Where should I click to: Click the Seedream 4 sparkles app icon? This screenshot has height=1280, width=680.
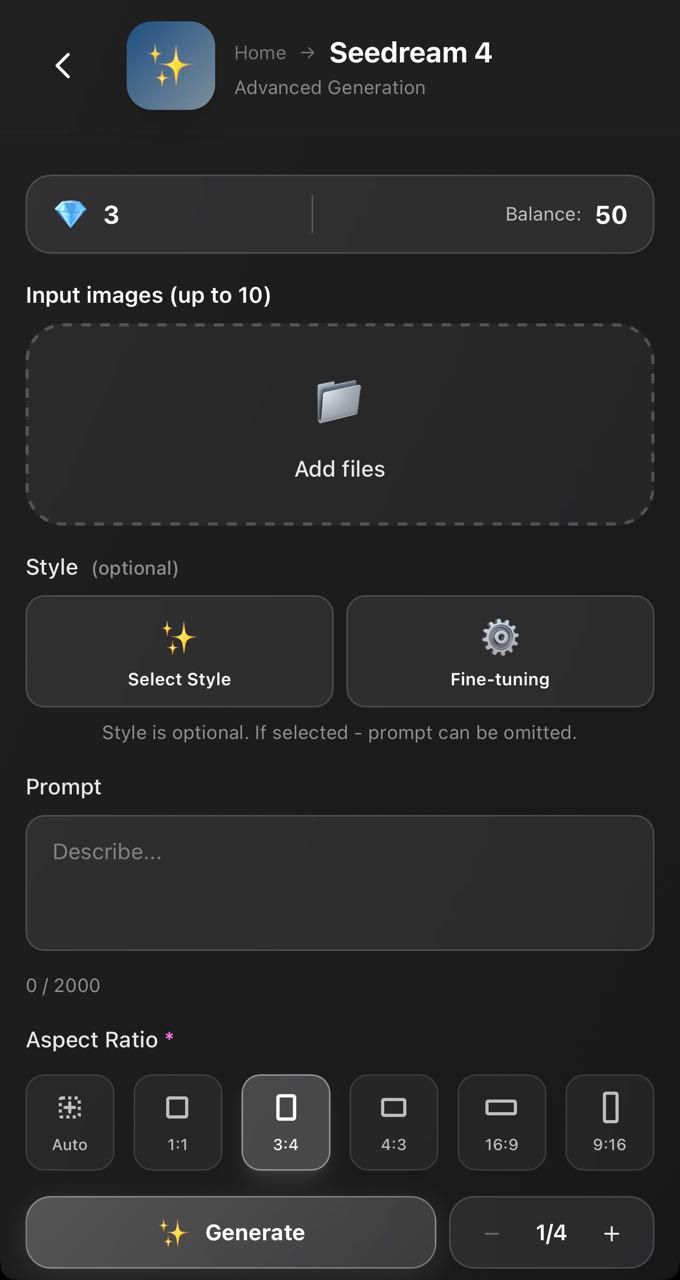point(170,65)
